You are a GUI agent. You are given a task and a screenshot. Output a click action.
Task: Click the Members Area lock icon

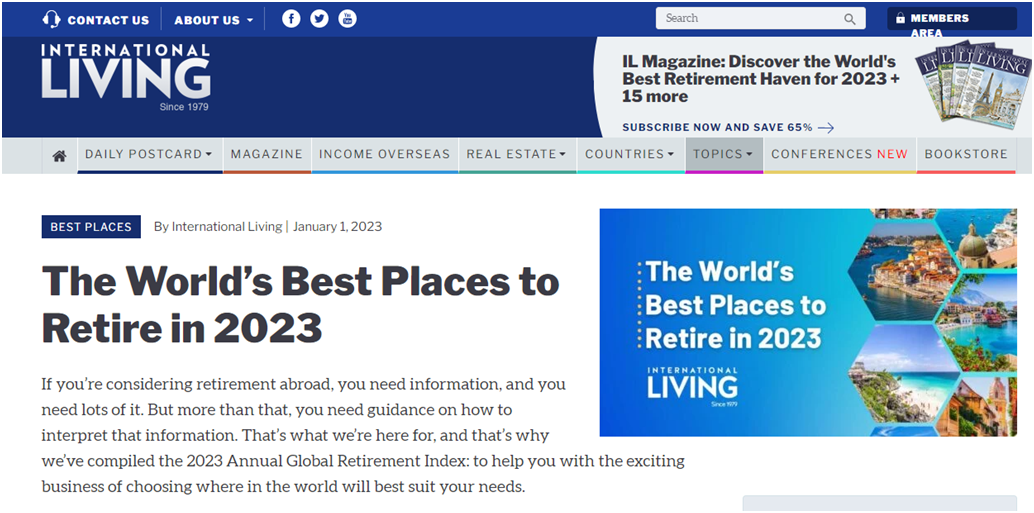[900, 18]
